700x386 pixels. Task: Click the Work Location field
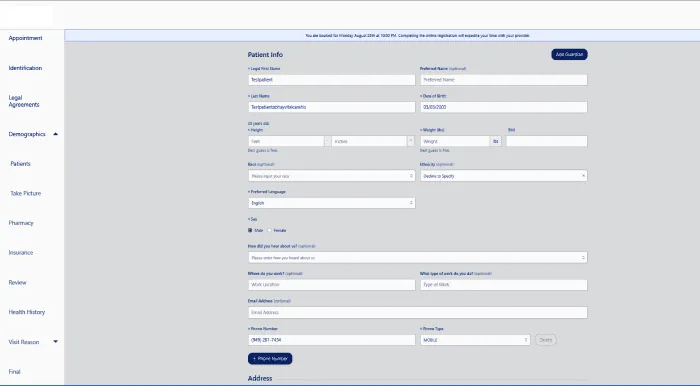pos(331,285)
